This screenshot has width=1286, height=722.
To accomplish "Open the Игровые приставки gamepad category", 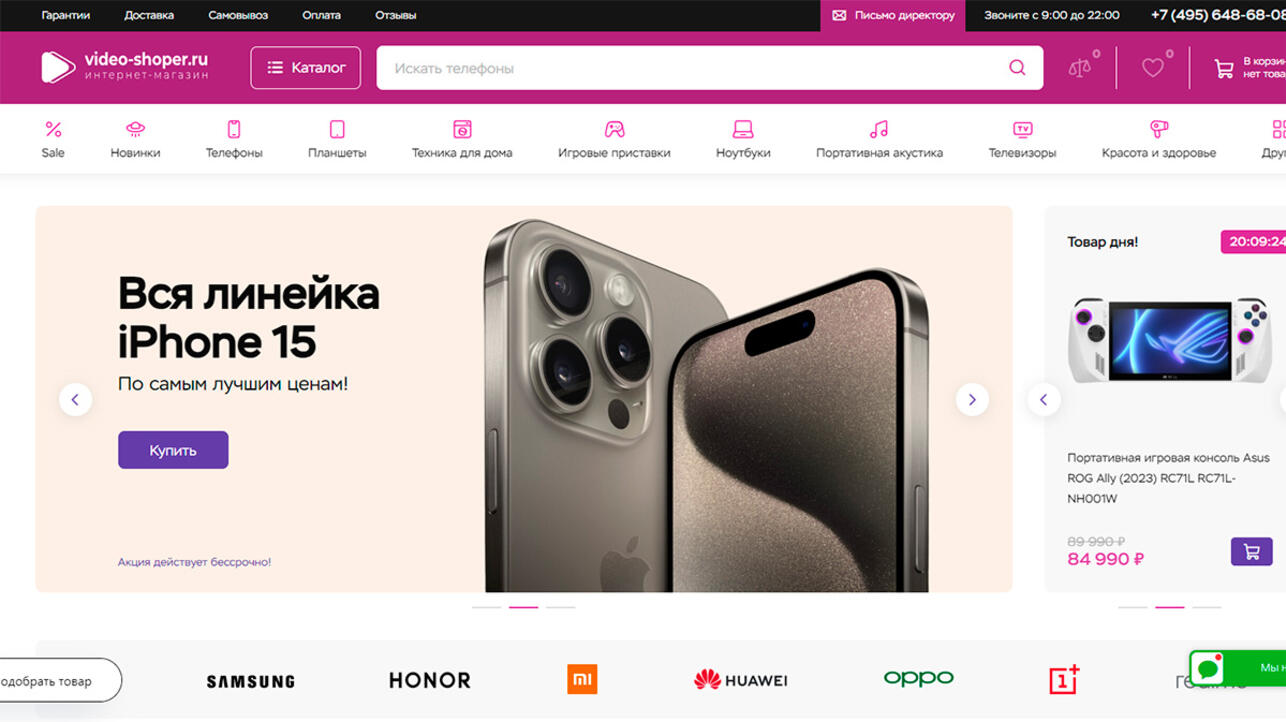I will click(x=614, y=139).
